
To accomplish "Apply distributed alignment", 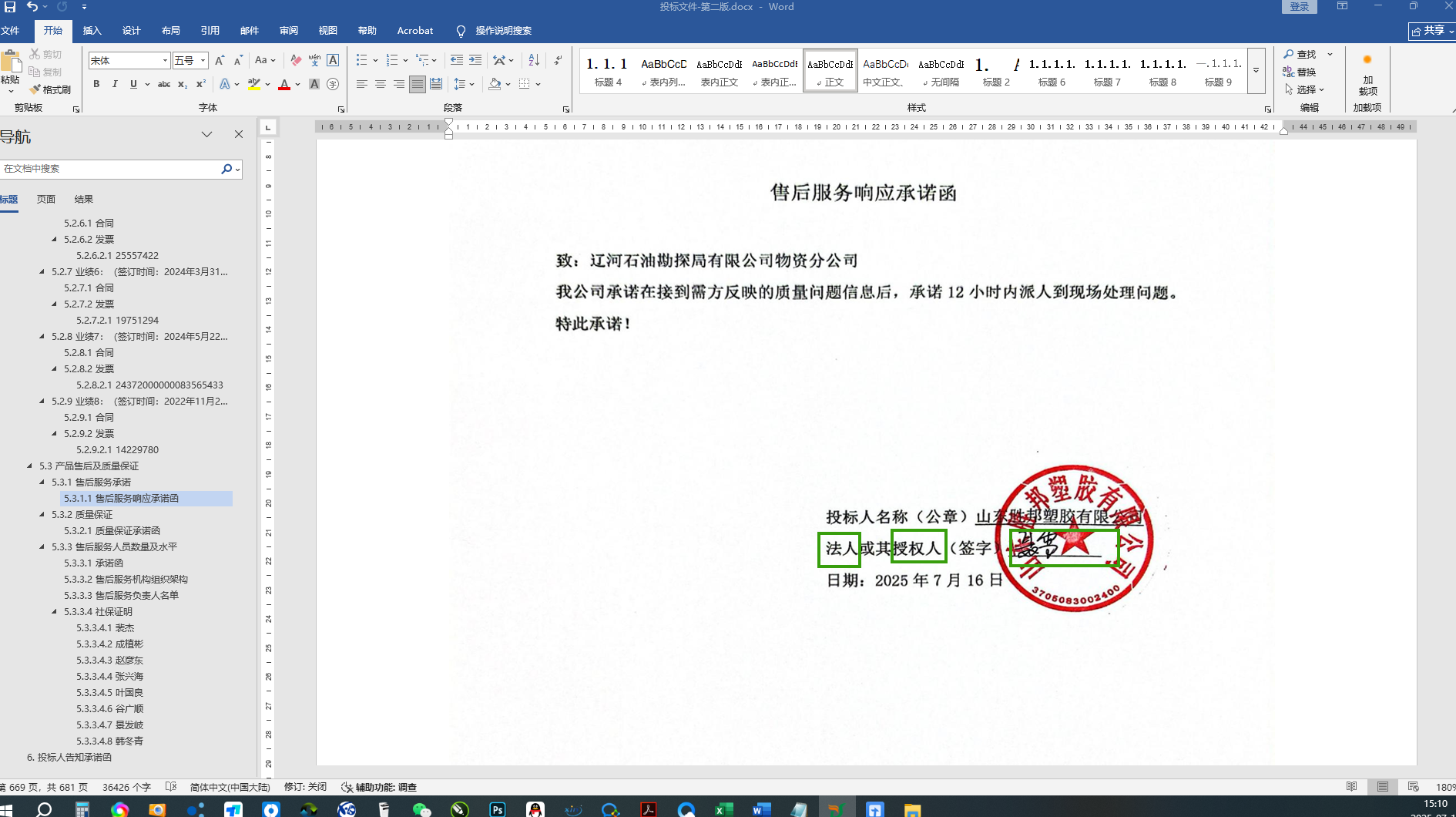I will [436, 84].
